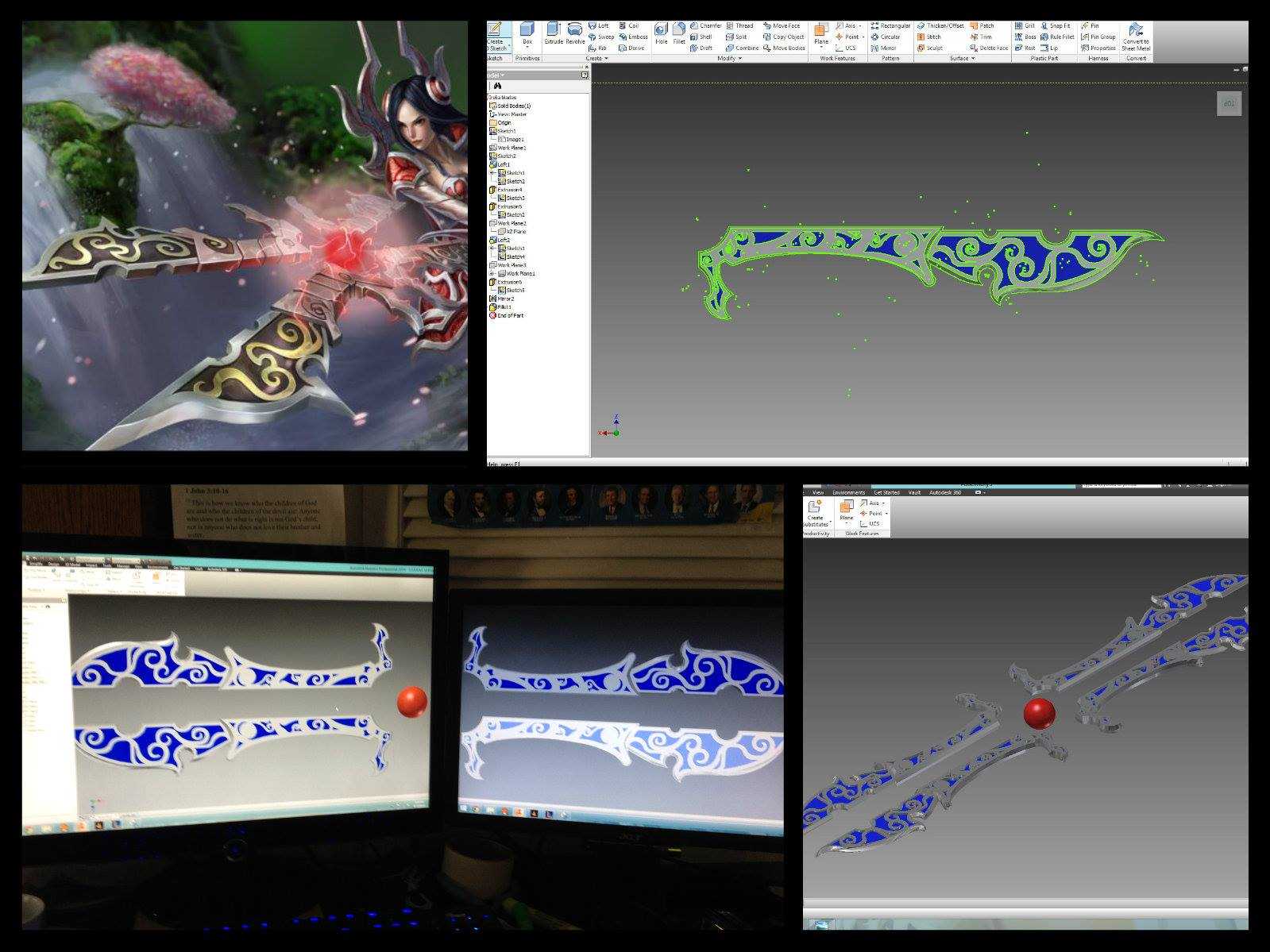Image resolution: width=1270 pixels, height=952 pixels.
Task: Expand the Surface panel dropdown
Action: tap(962, 59)
